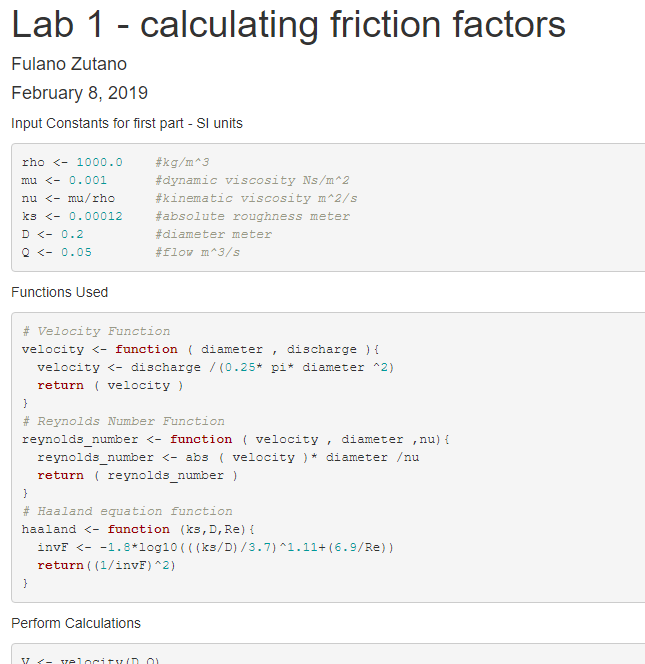Click the author name Fulano Zutano
This screenshot has width=645, height=664.
pos(69,65)
